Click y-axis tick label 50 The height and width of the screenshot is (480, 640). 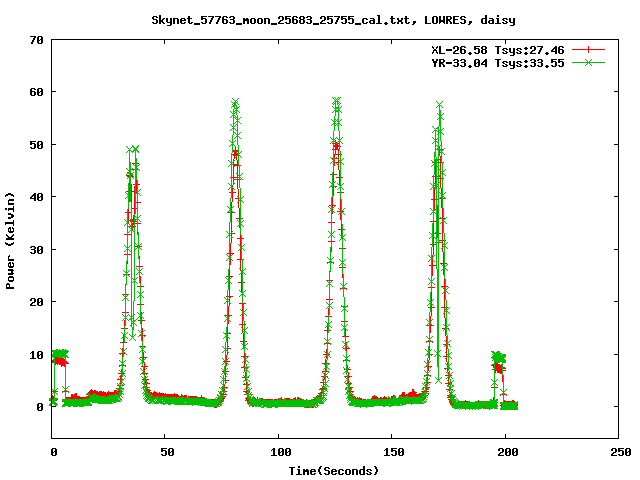tap(36, 145)
